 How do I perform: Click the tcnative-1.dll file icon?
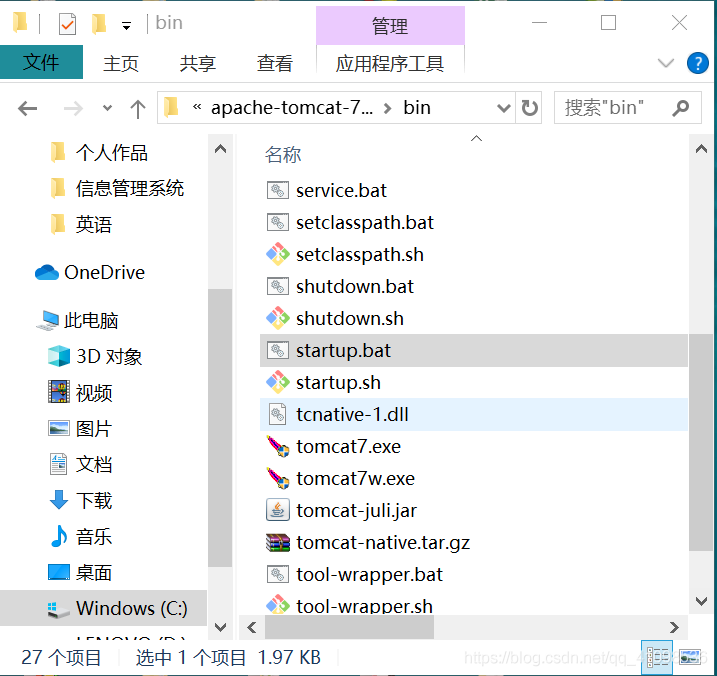pyautogui.click(x=278, y=414)
